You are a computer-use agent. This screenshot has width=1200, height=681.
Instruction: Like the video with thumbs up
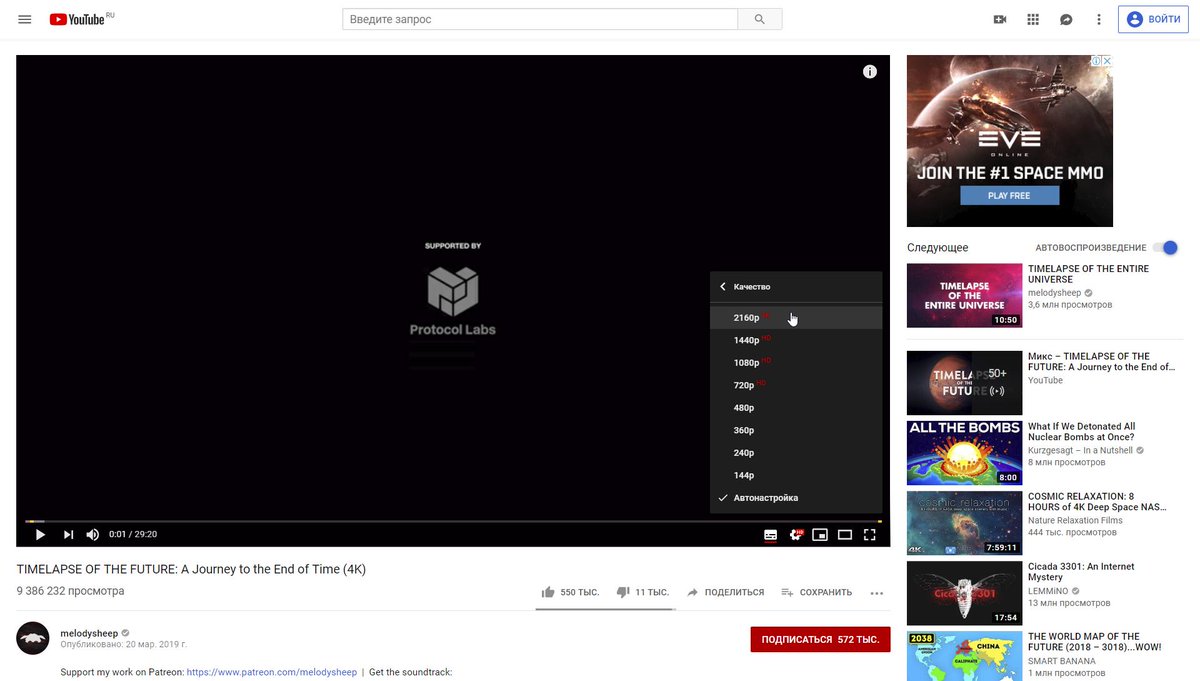click(570, 592)
